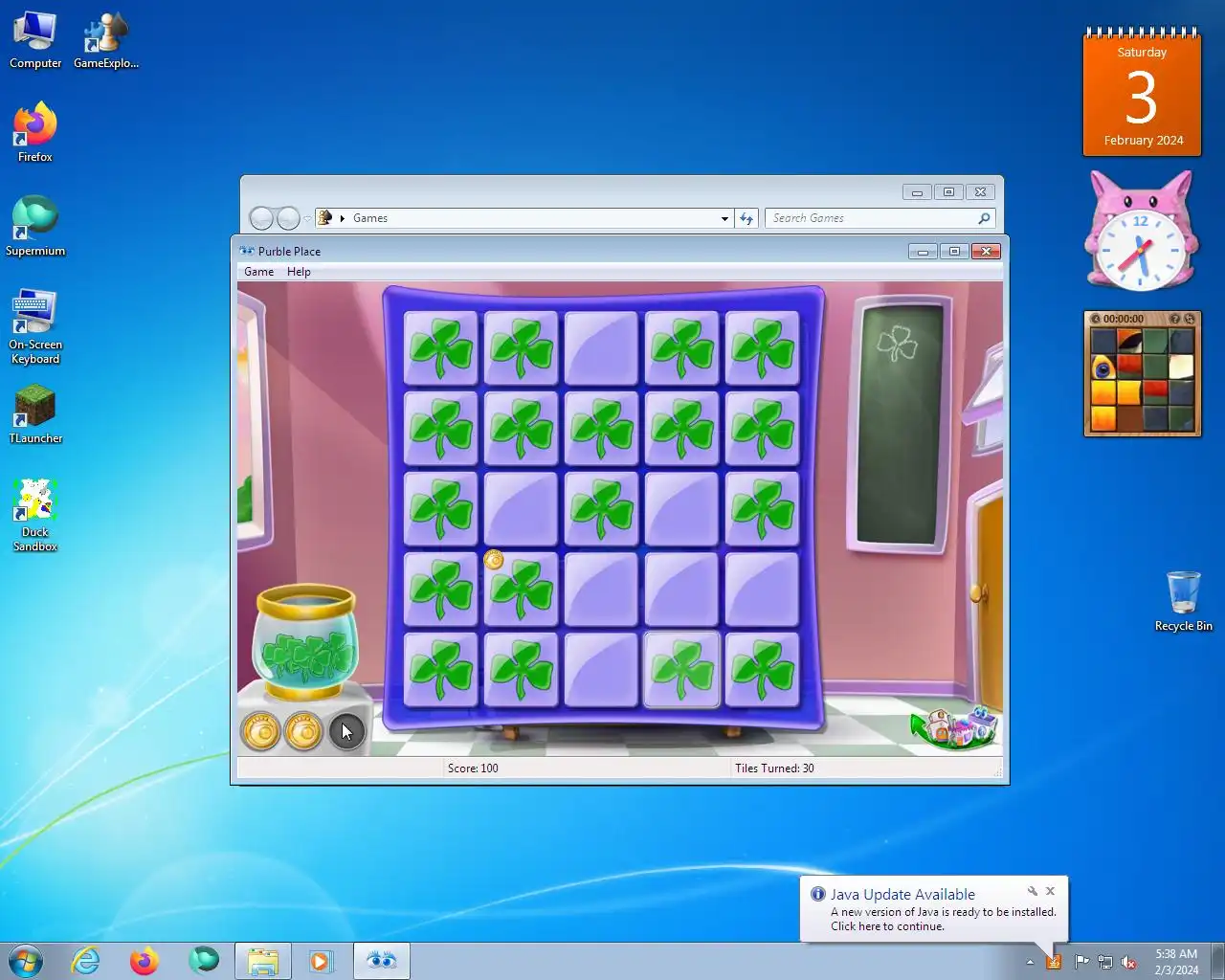Click the wrench options icon on Java balloon
Screen dimensions: 1225x980
1032,891
